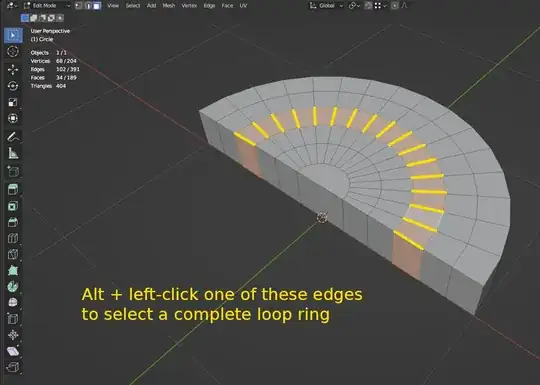The width and height of the screenshot is (540, 385).
Task: Select the Inset Faces tool
Action: (x=13, y=206)
